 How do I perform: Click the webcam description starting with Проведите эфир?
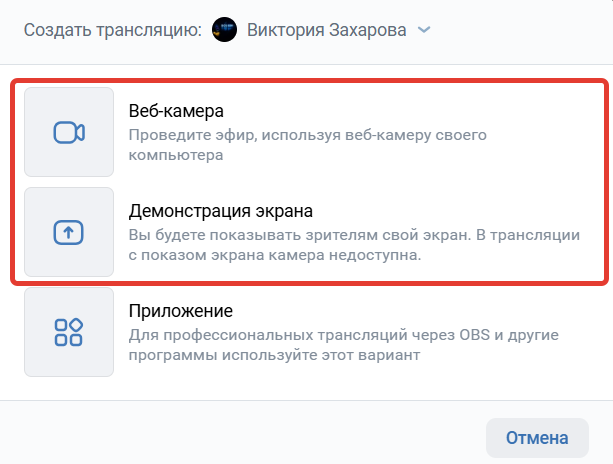[308, 145]
